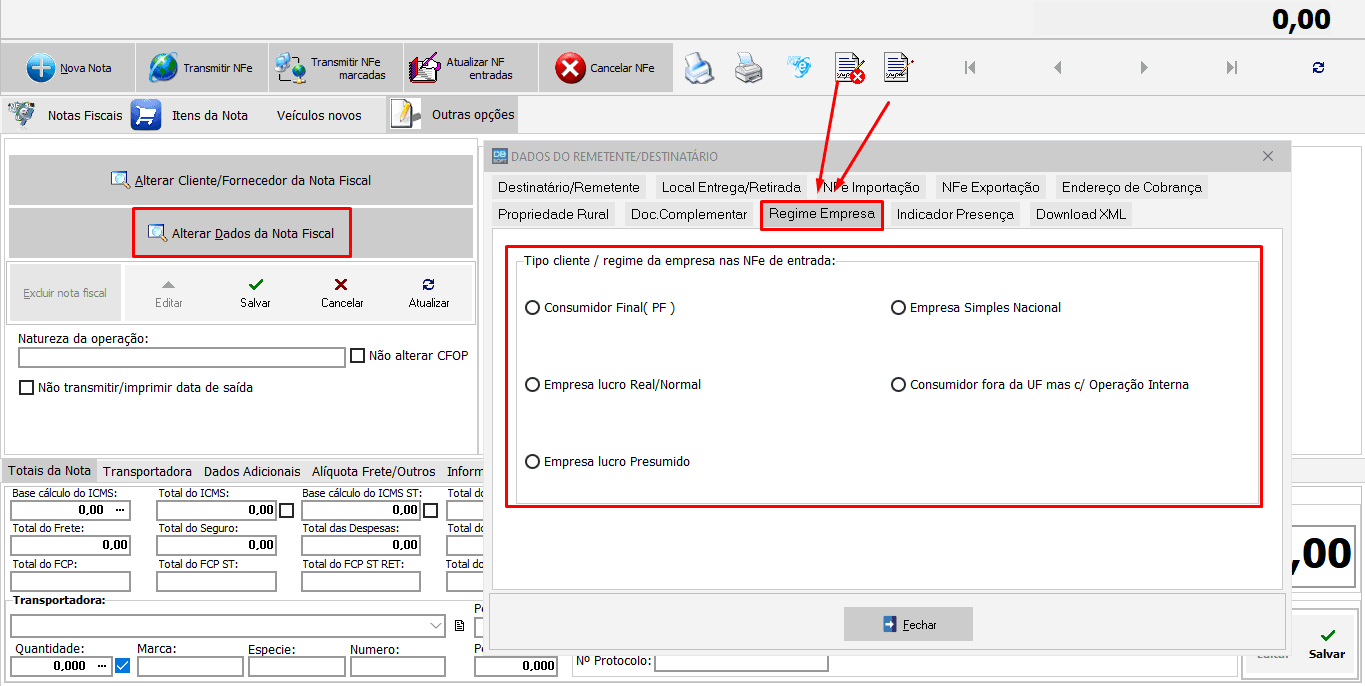
Task: Choose Empresa Simples Nacional radio option
Action: point(898,308)
